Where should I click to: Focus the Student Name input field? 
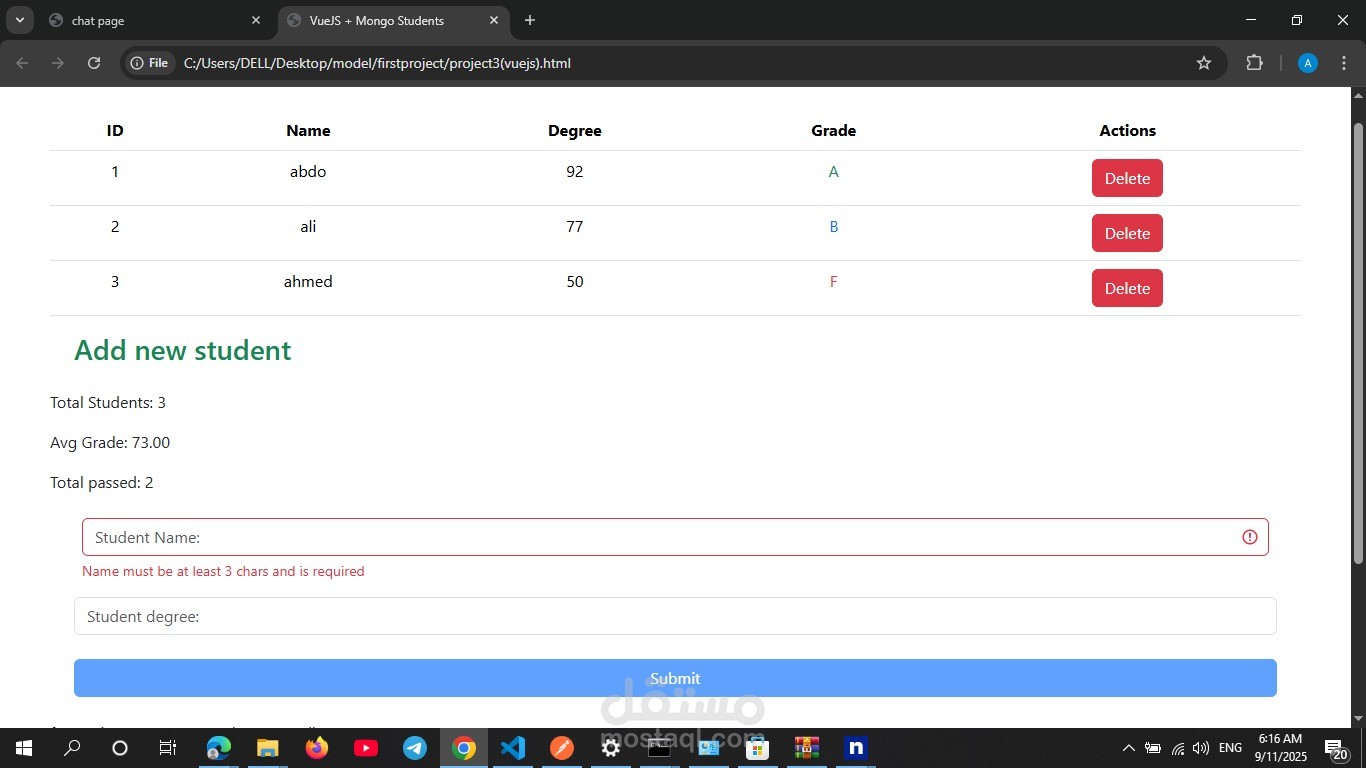click(675, 537)
